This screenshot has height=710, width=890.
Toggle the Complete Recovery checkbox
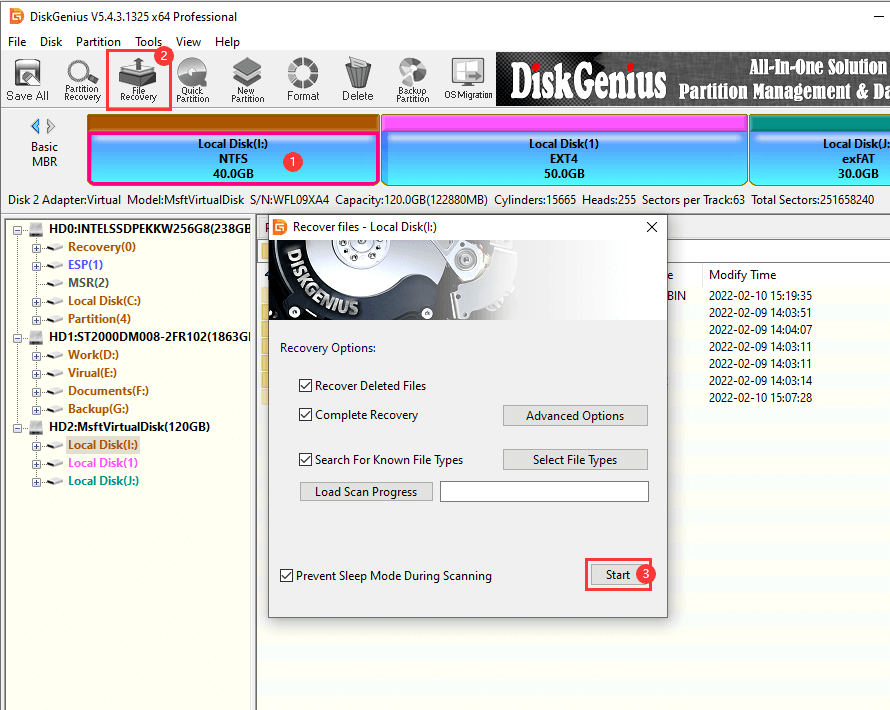[306, 415]
